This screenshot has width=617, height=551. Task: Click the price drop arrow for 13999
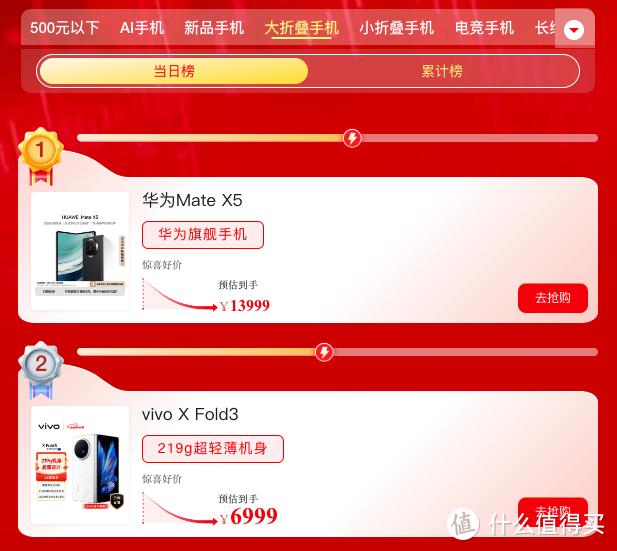(x=180, y=294)
